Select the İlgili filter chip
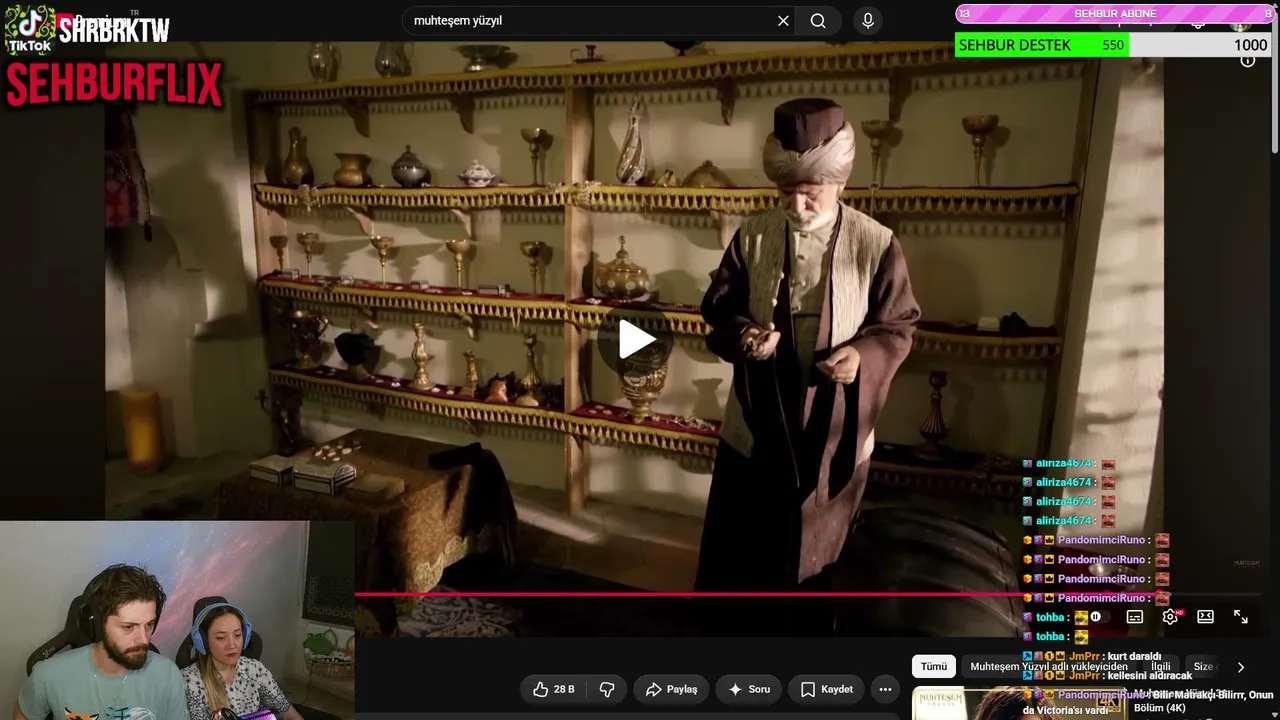 (1161, 667)
